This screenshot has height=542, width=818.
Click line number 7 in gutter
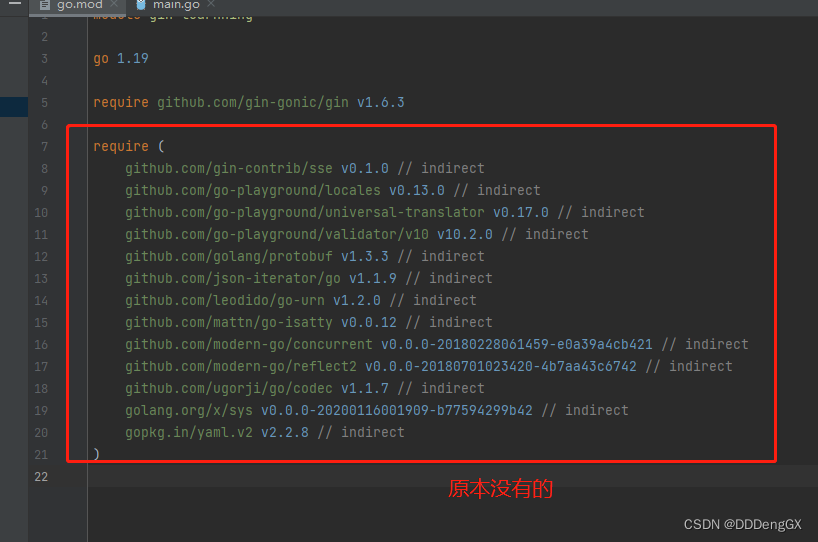click(44, 147)
